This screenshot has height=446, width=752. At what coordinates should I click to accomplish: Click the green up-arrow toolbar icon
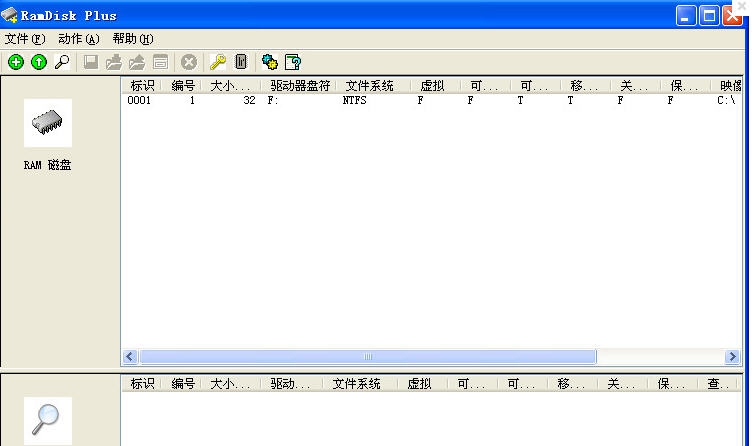39,62
